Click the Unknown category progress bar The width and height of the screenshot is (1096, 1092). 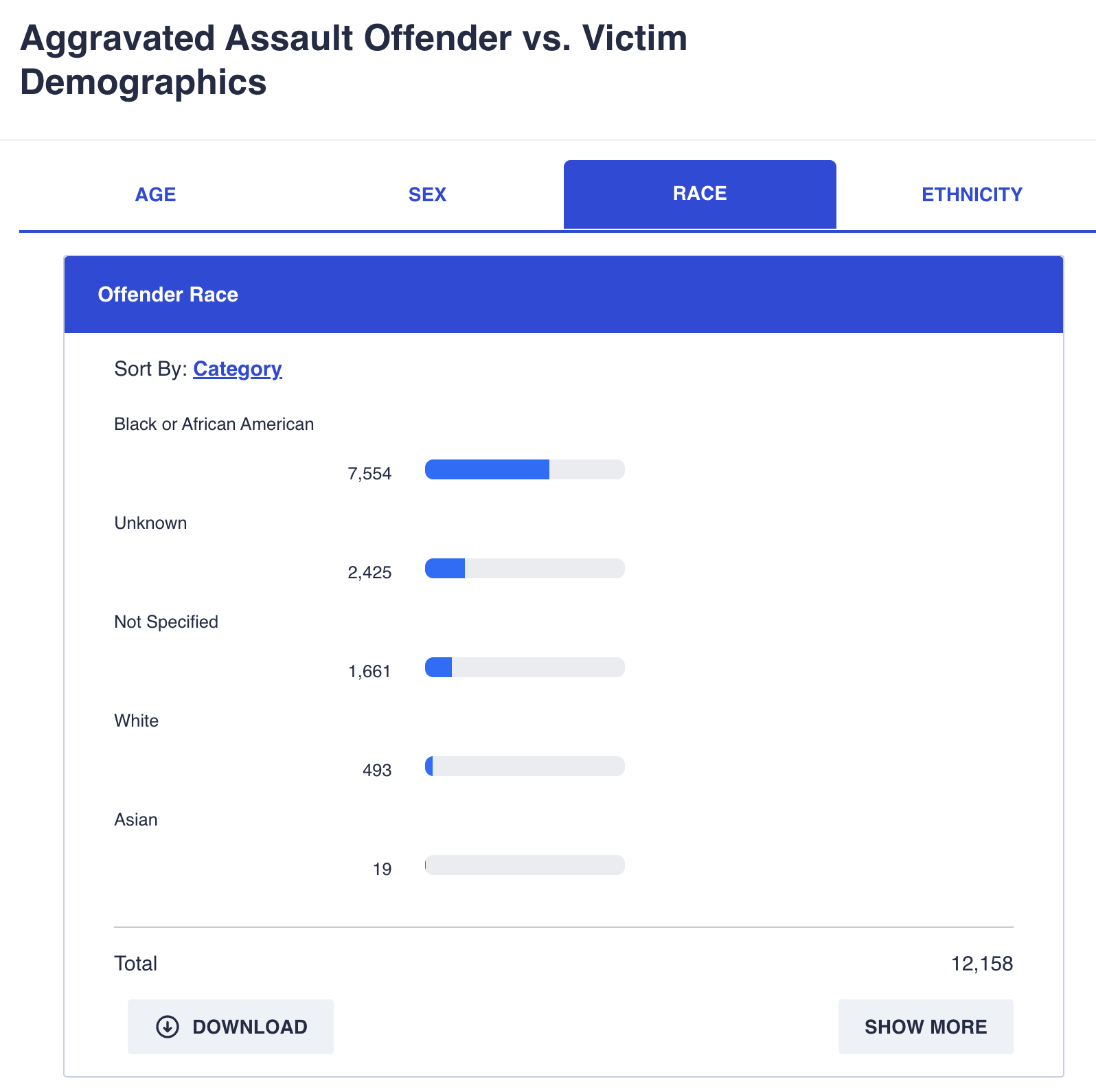(525, 569)
